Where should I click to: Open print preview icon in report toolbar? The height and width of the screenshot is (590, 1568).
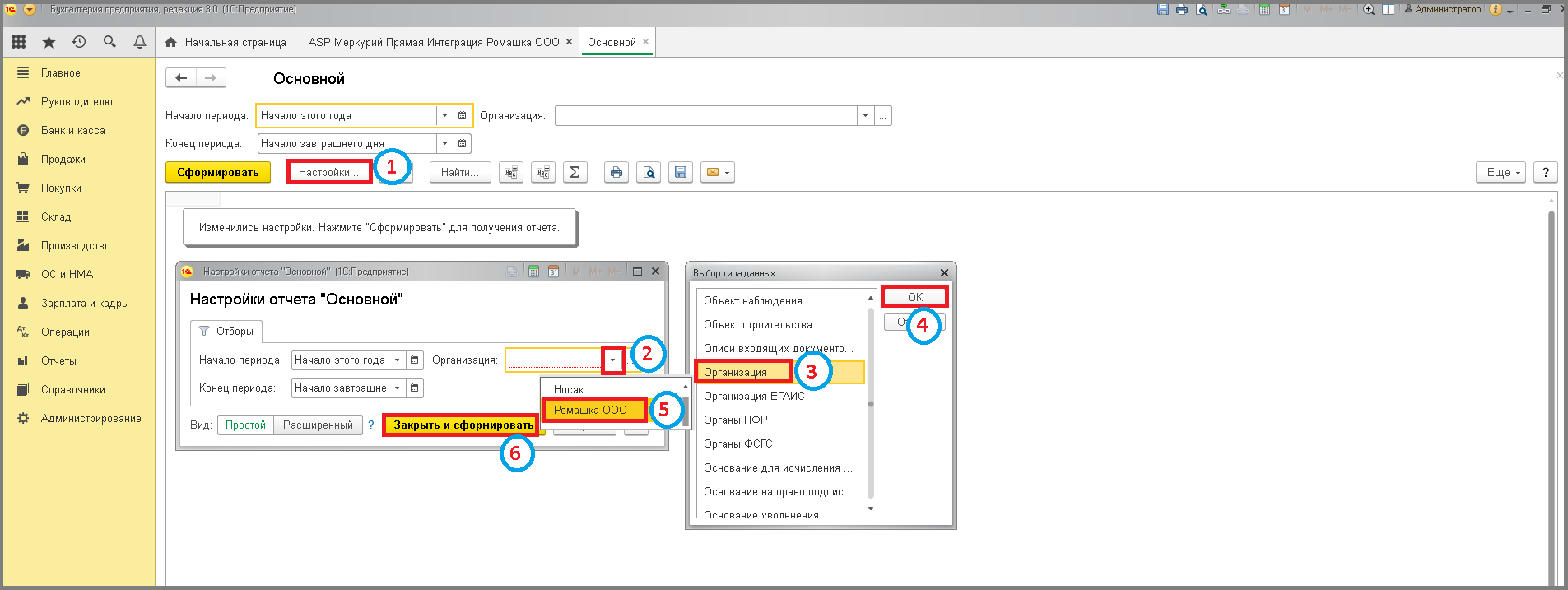click(649, 172)
